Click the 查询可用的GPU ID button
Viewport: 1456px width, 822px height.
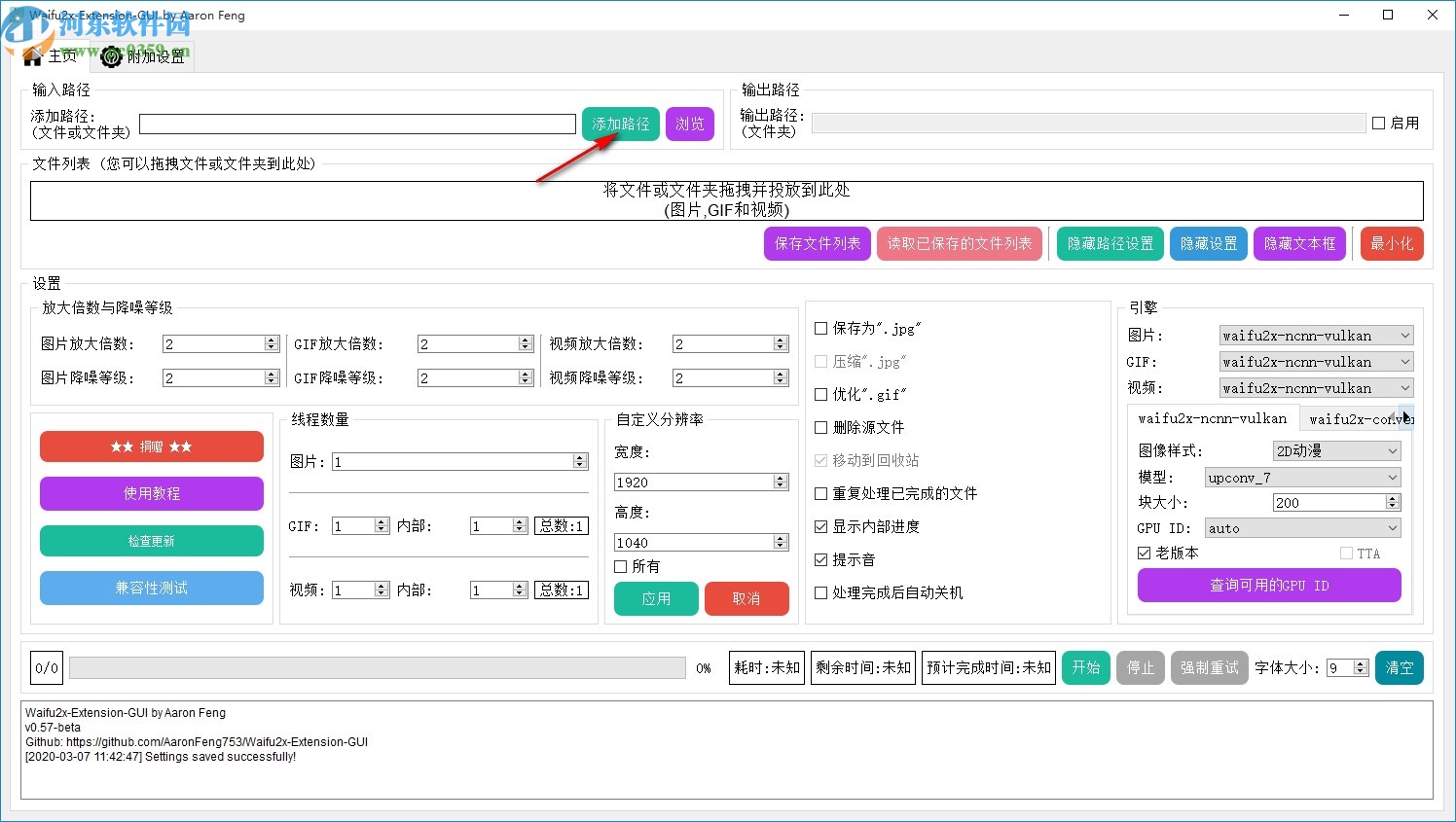point(1268,585)
